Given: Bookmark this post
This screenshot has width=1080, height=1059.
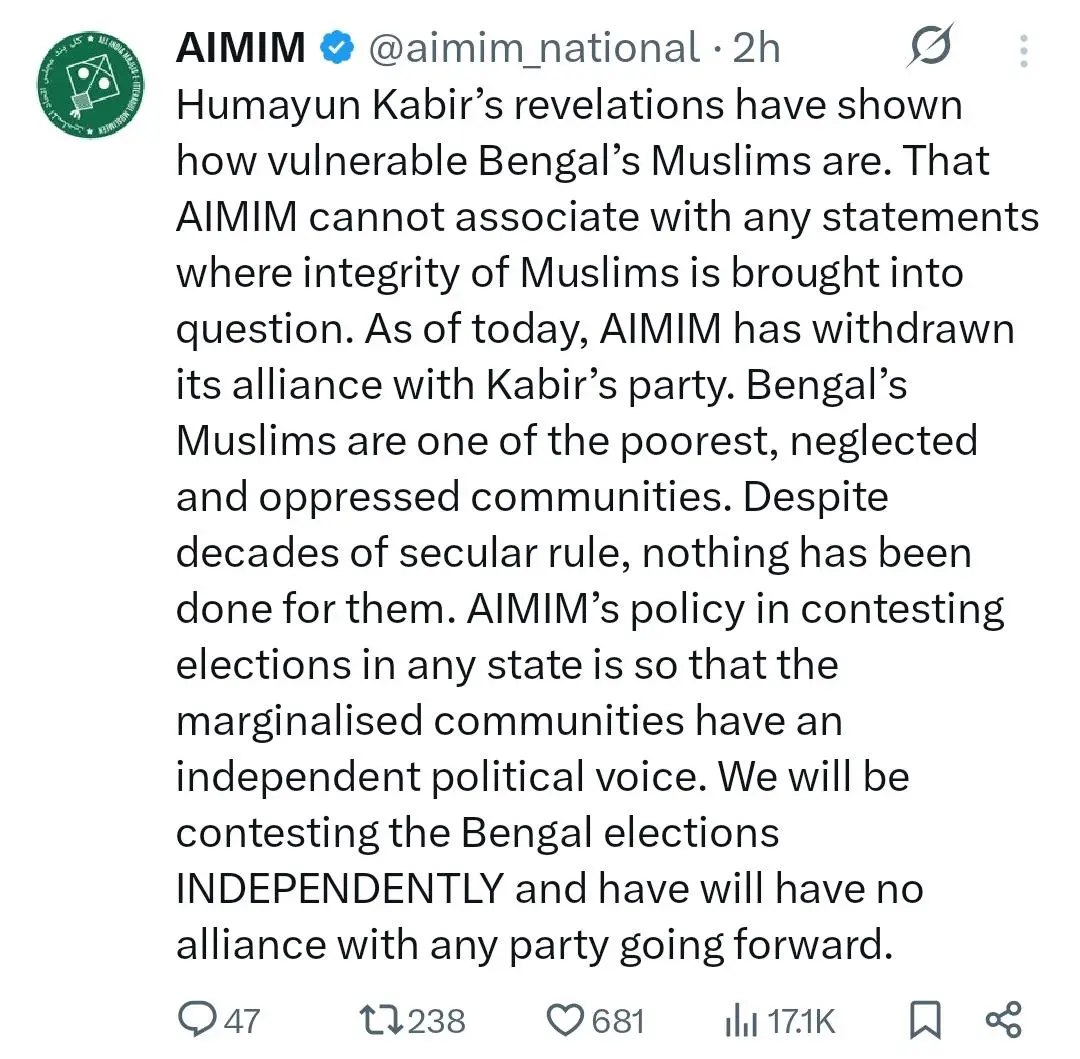Looking at the screenshot, I should pos(925,1021).
